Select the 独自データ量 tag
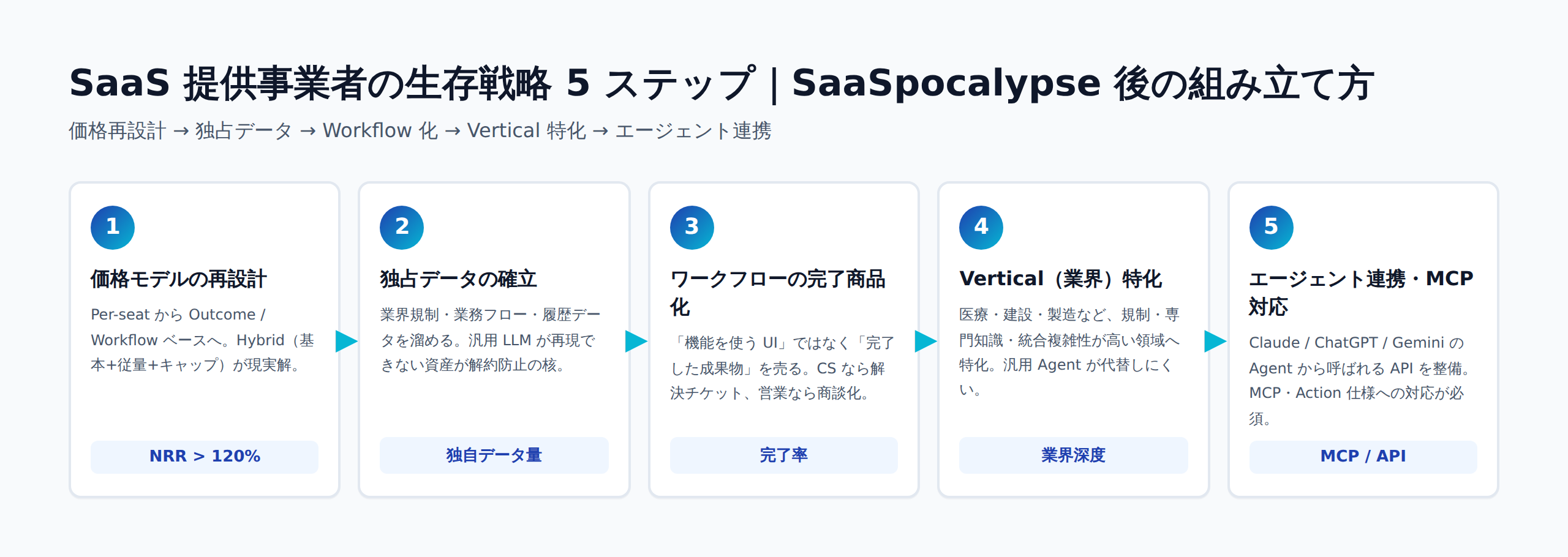Image resolution: width=1568 pixels, height=557 pixels. click(494, 455)
